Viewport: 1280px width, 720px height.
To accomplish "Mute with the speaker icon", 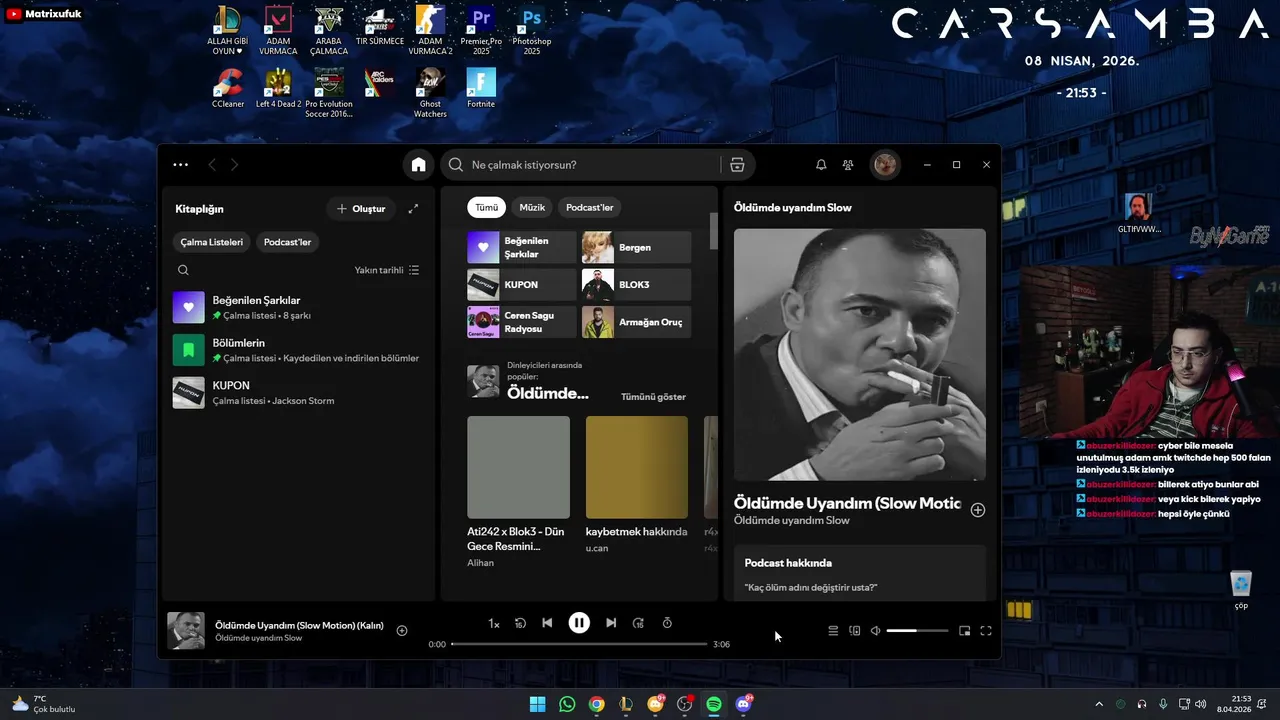I will click(875, 631).
